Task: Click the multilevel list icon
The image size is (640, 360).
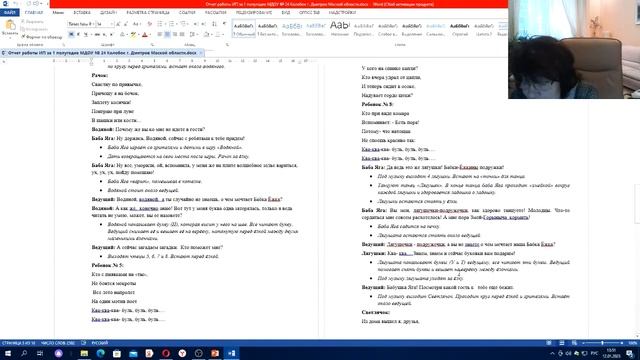Action: 184,24
